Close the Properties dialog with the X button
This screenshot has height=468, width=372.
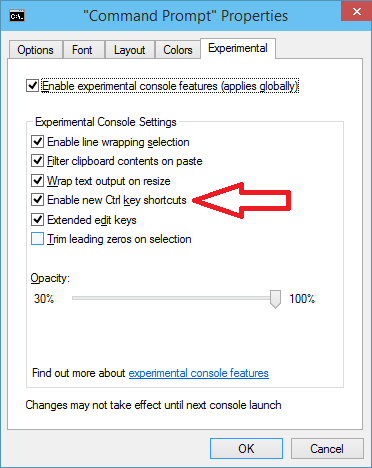357,12
